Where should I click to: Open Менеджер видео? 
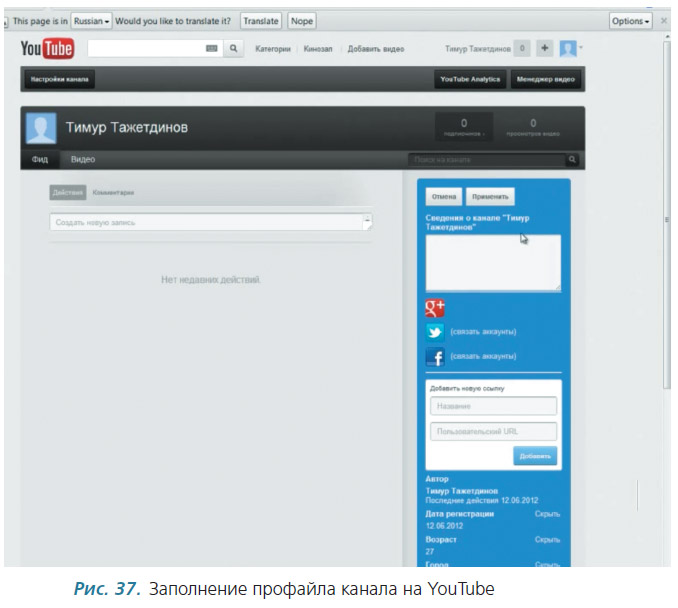click(546, 79)
